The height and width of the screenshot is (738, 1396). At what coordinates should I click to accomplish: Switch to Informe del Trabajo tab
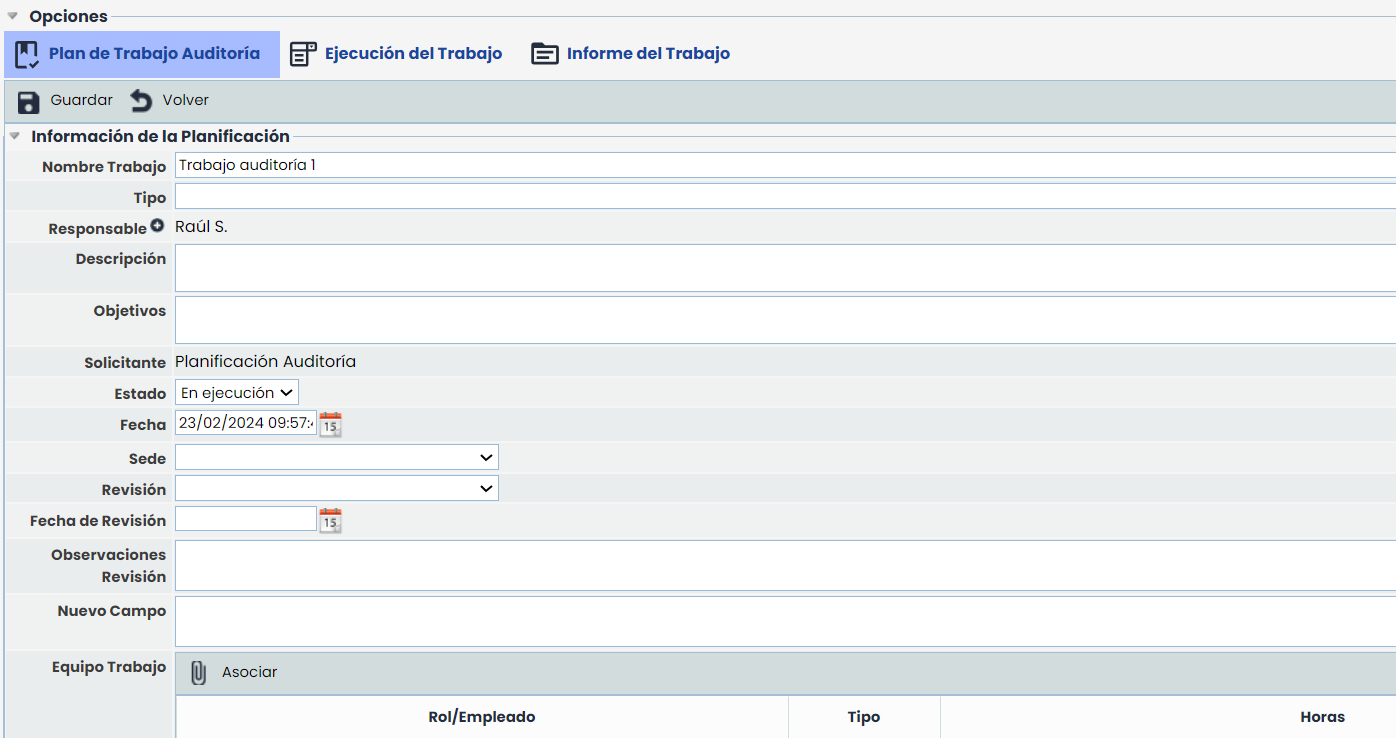648,54
